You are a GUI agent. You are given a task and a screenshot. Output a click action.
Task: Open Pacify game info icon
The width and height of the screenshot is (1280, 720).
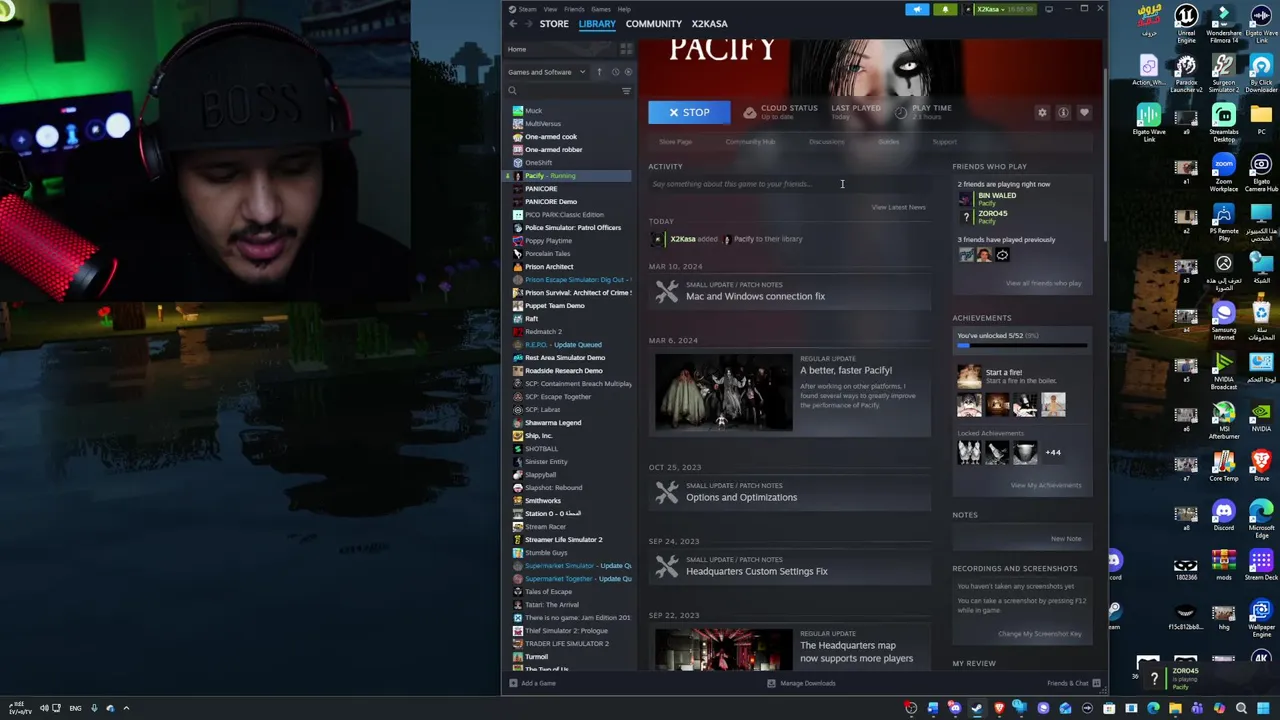coord(1063,113)
